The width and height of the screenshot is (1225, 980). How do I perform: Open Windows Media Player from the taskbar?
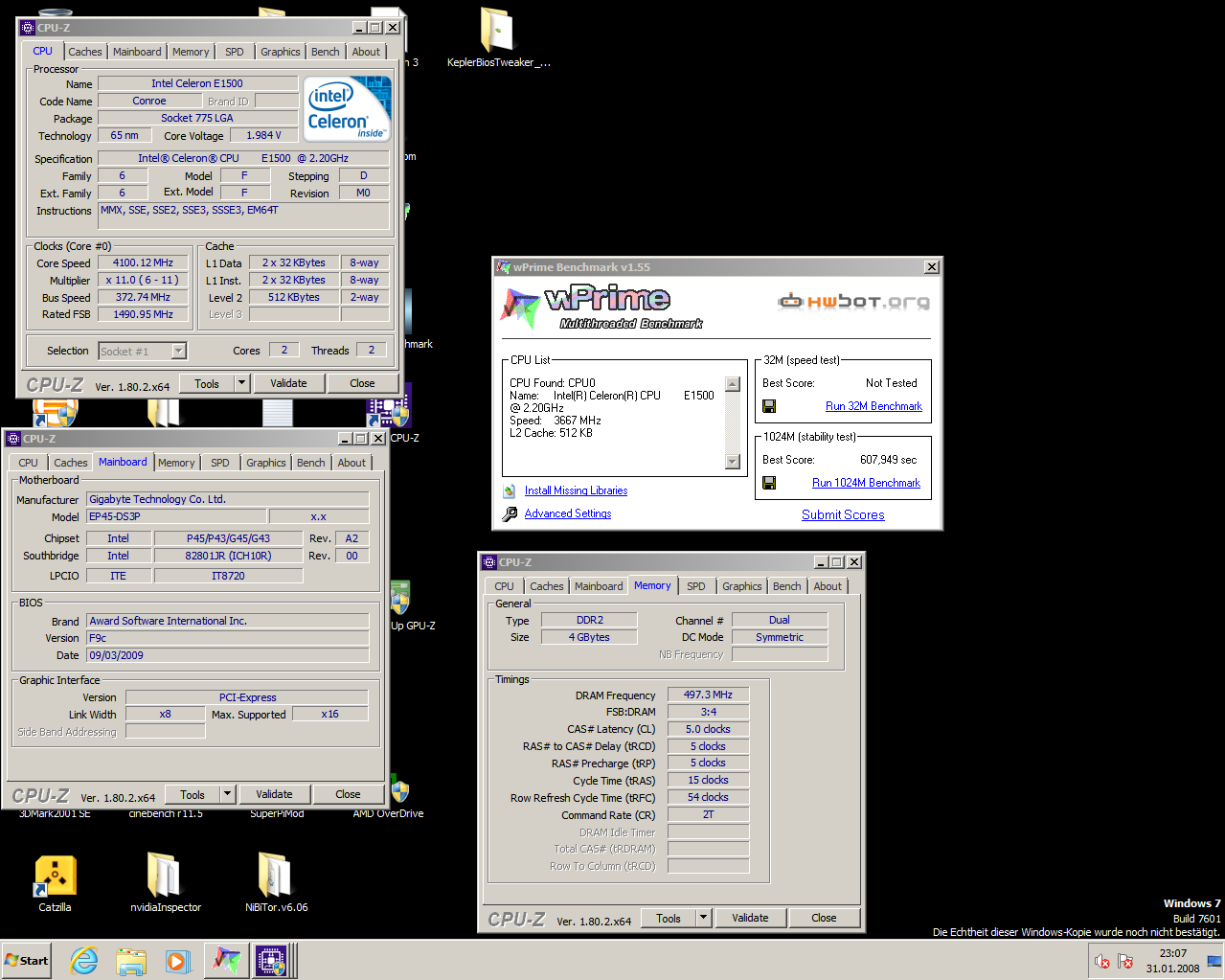(x=178, y=961)
